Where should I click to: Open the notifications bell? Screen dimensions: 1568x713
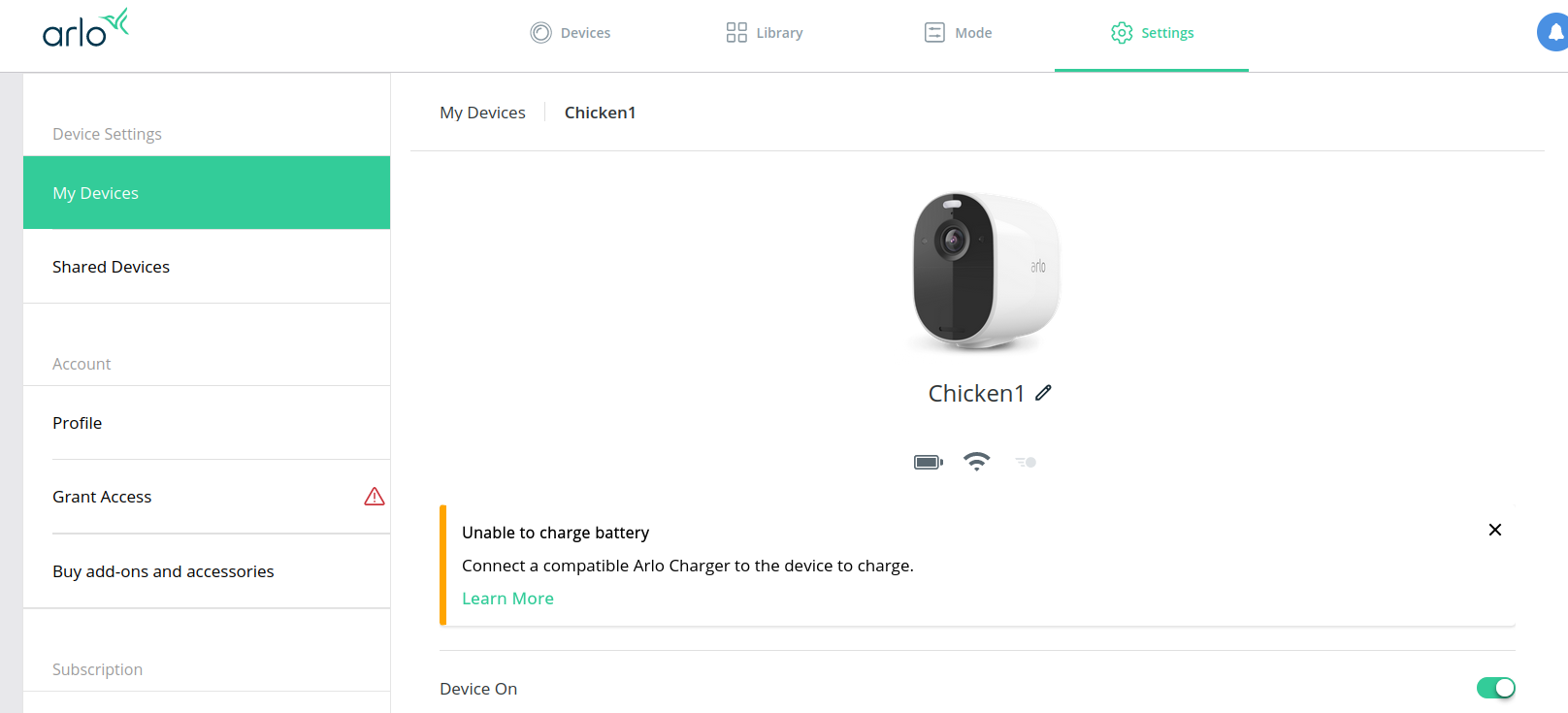[x=1554, y=32]
